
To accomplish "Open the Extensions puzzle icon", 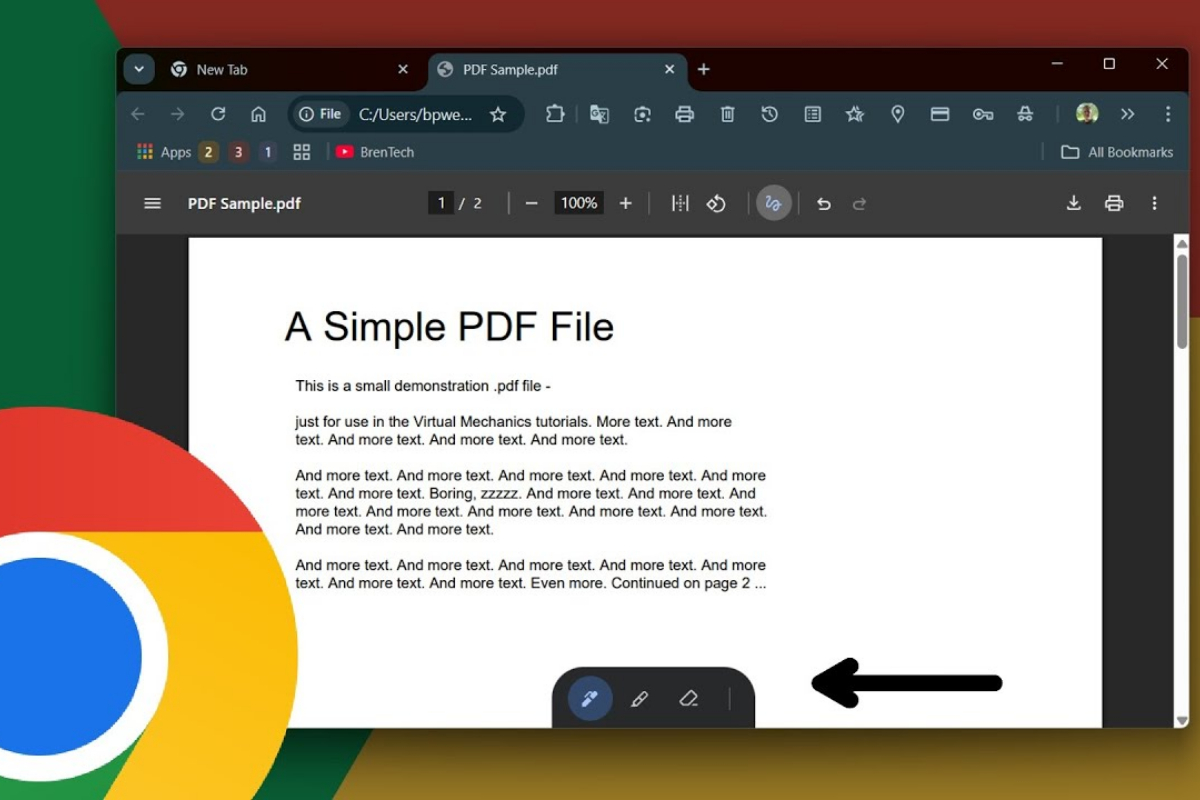I will click(555, 114).
